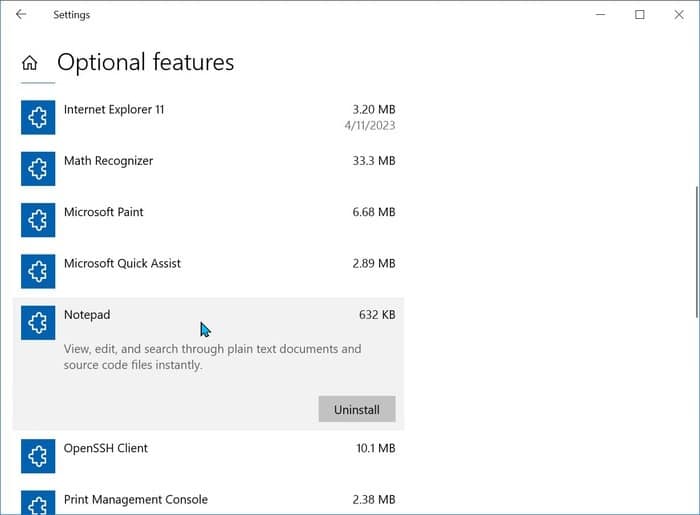This screenshot has height=515, width=700.
Task: Click the Optional features page heading
Action: (146, 62)
